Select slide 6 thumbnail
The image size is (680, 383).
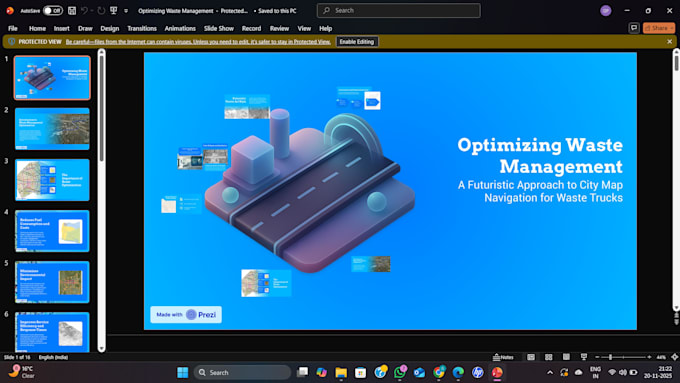(52, 332)
